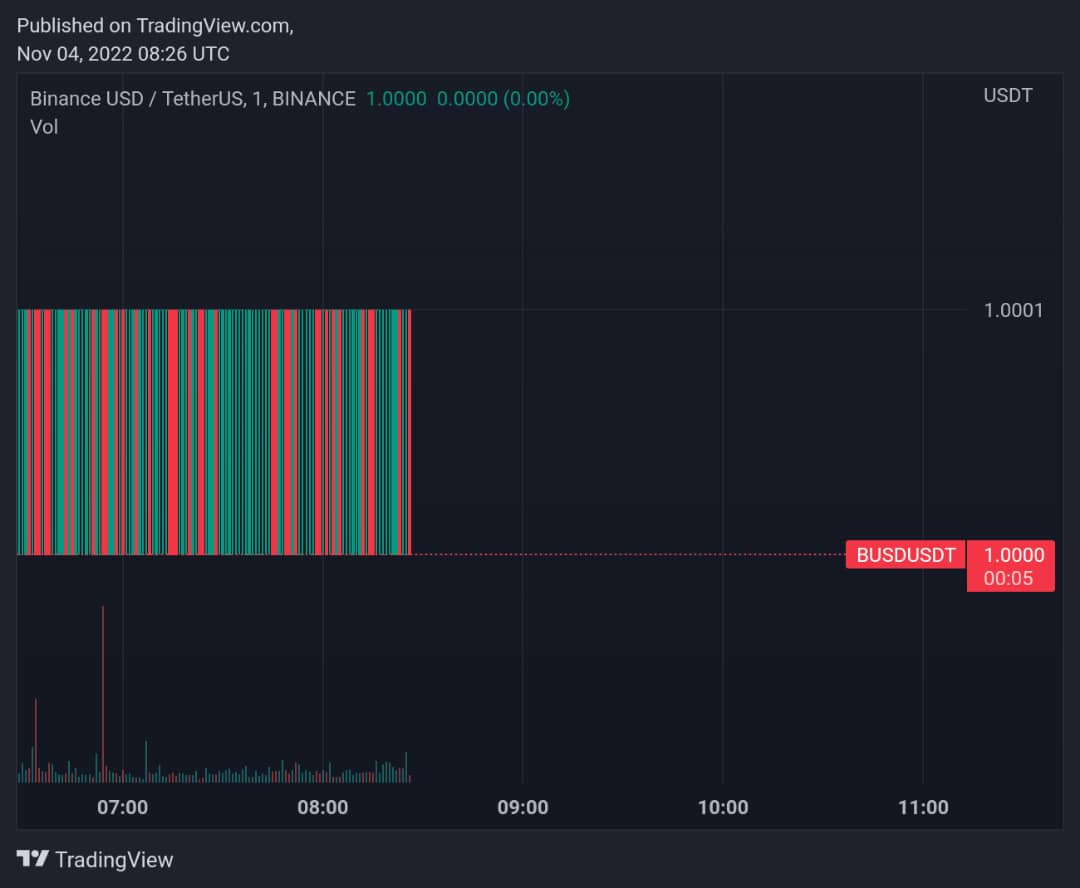Click the 00:05 bar countdown timer
Screen dimensions: 1080x888
(x=1008, y=578)
